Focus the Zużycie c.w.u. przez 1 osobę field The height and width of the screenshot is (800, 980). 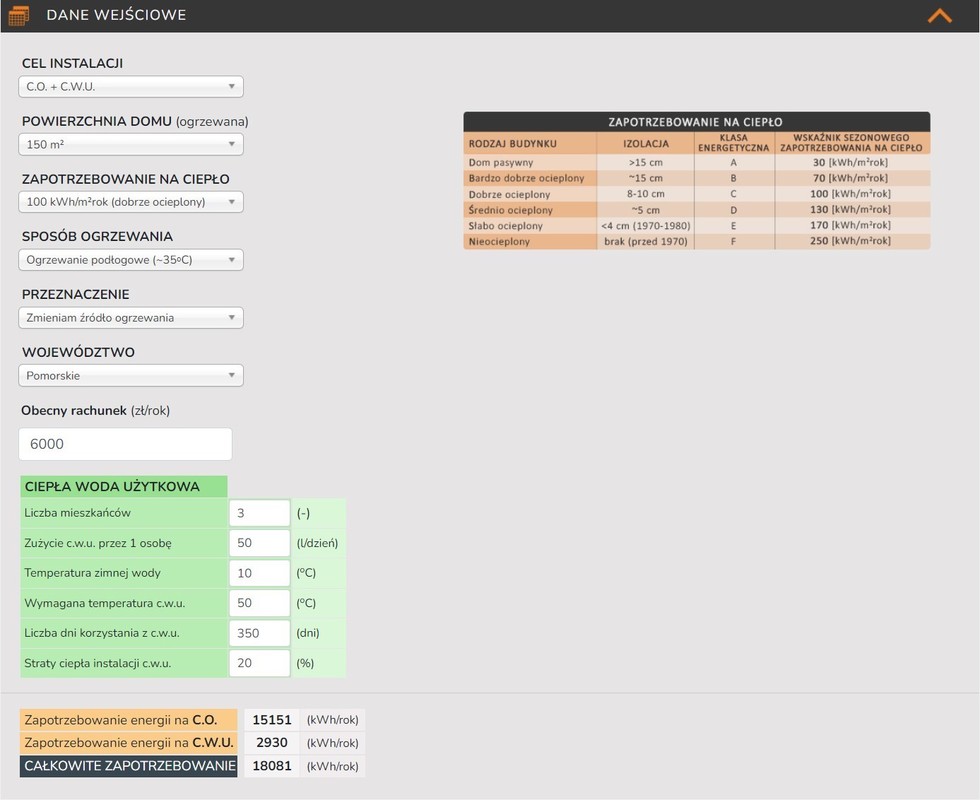(259, 544)
